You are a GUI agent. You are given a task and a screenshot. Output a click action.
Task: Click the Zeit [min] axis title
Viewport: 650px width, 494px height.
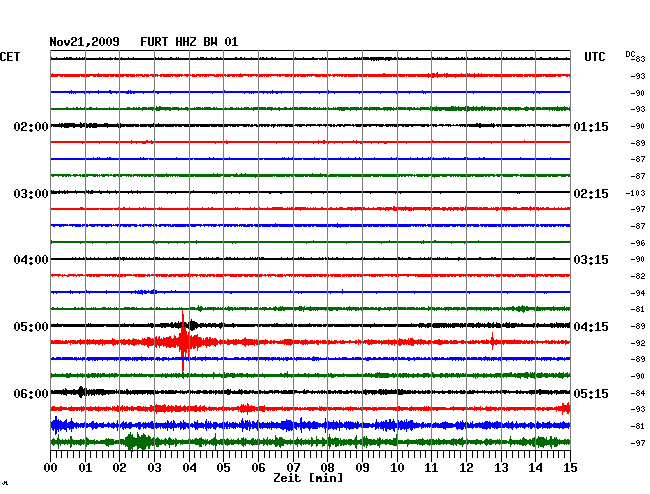308,478
